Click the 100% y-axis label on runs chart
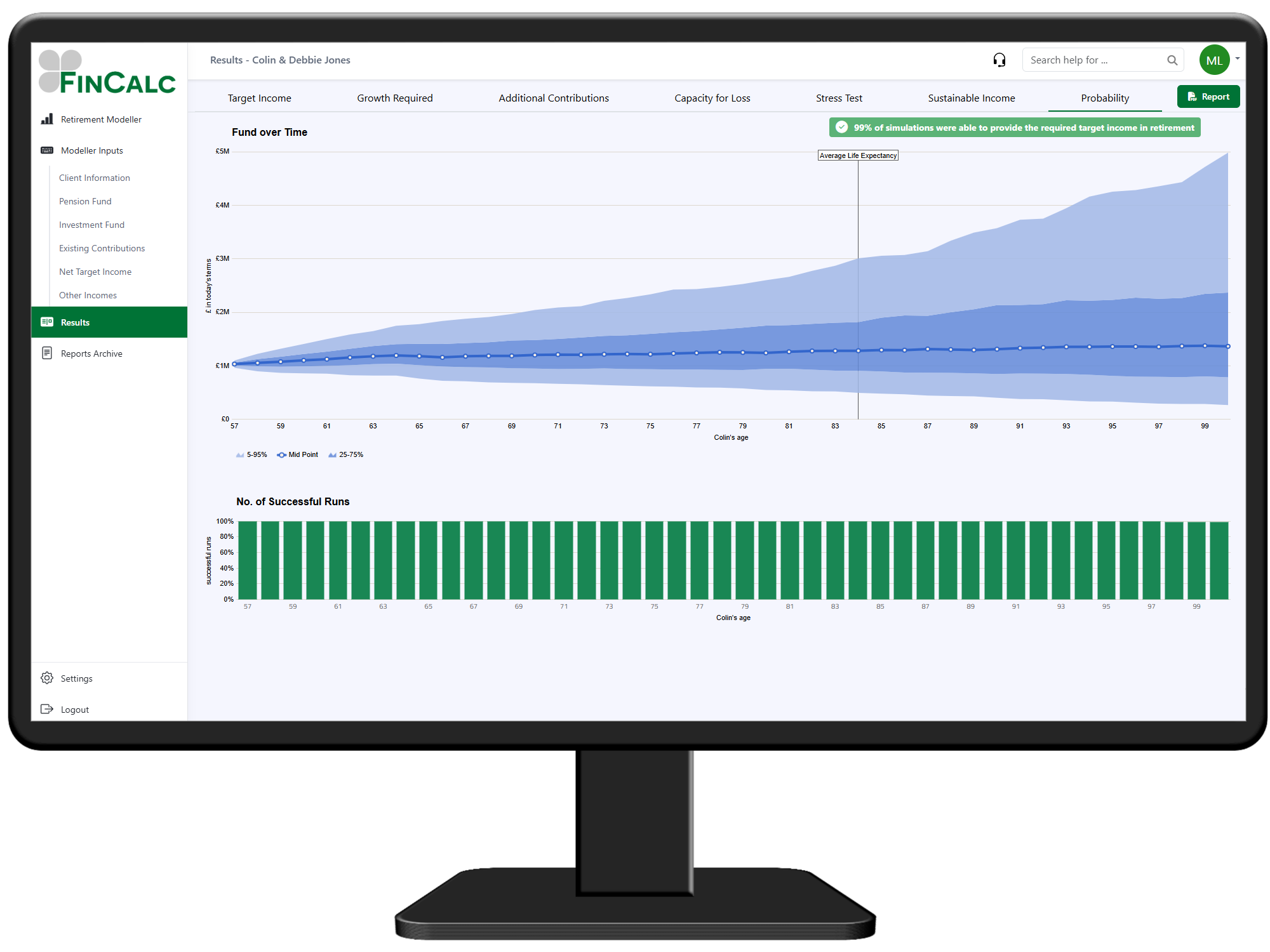 (x=225, y=521)
